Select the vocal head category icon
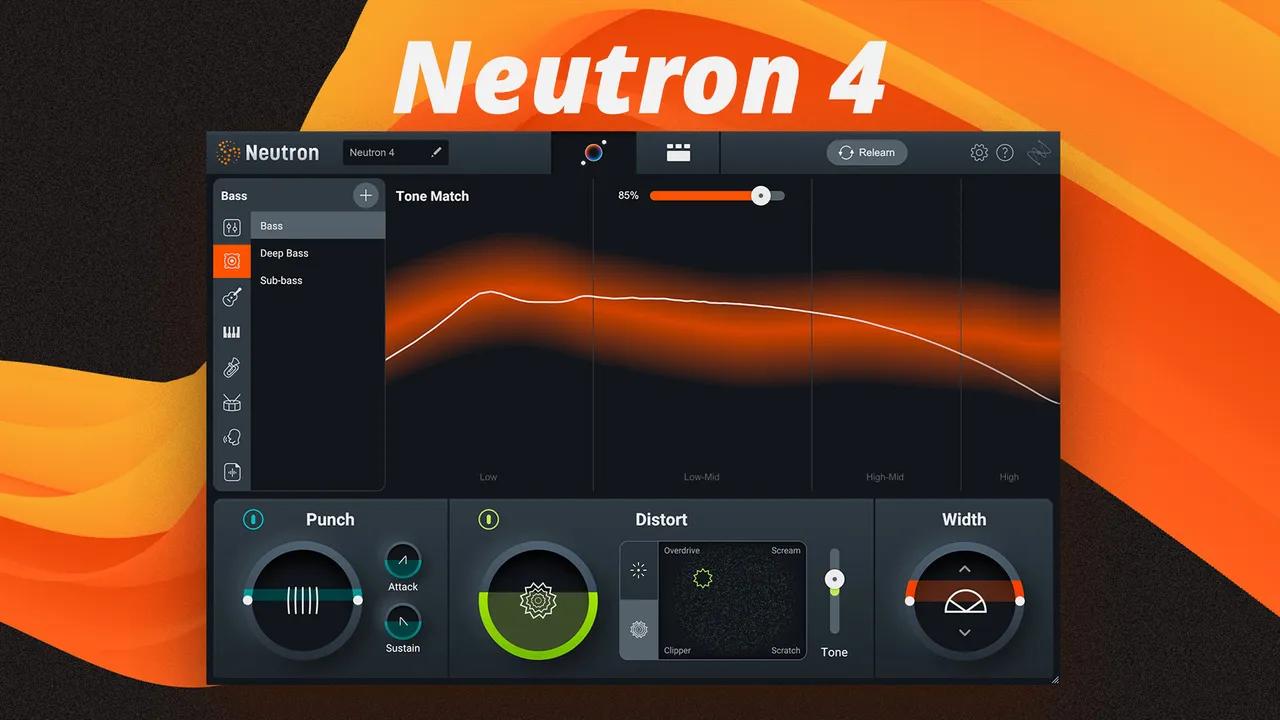 point(232,437)
